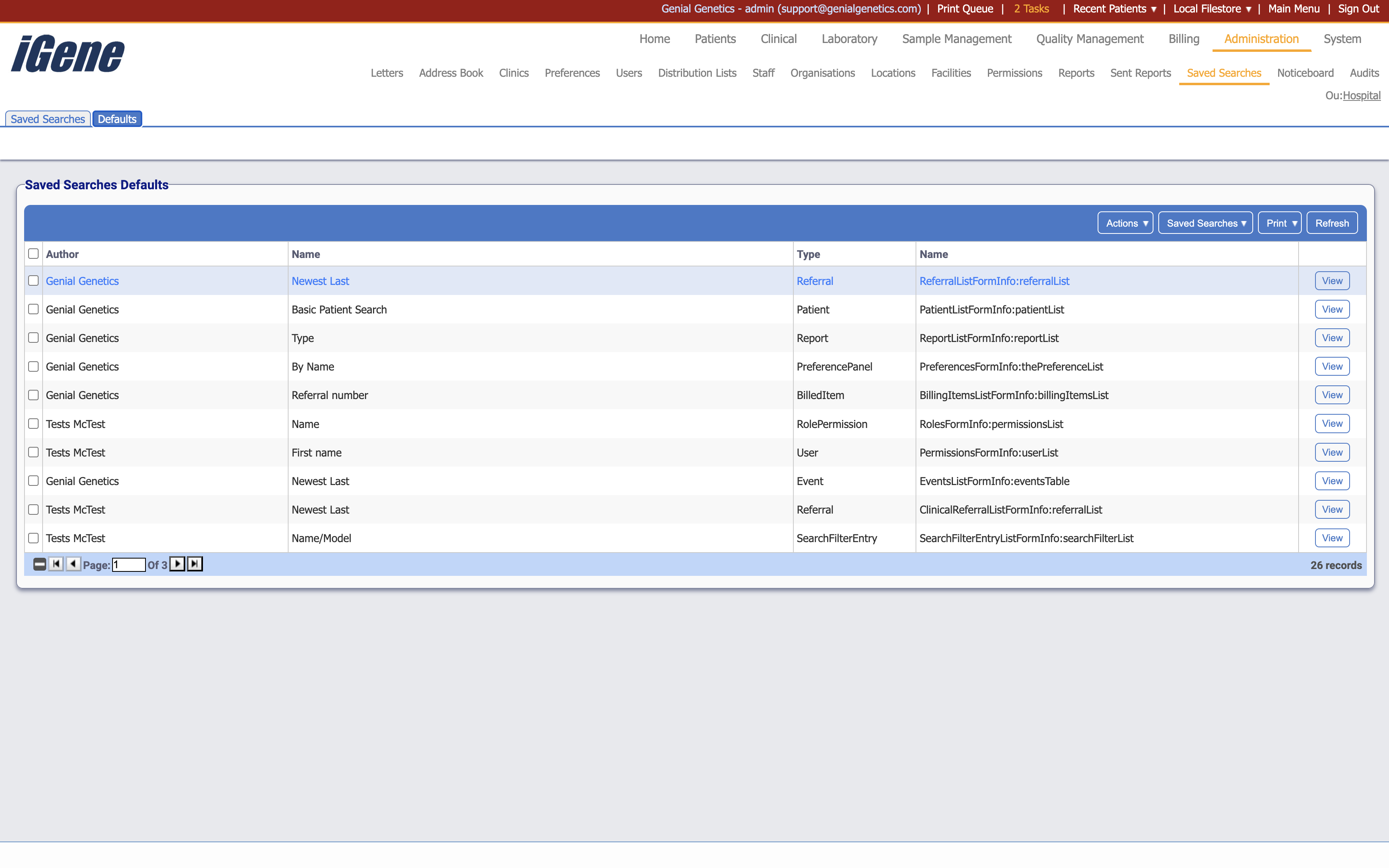The height and width of the screenshot is (868, 1389).
Task: Open the Print dropdown menu
Action: tap(1279, 223)
